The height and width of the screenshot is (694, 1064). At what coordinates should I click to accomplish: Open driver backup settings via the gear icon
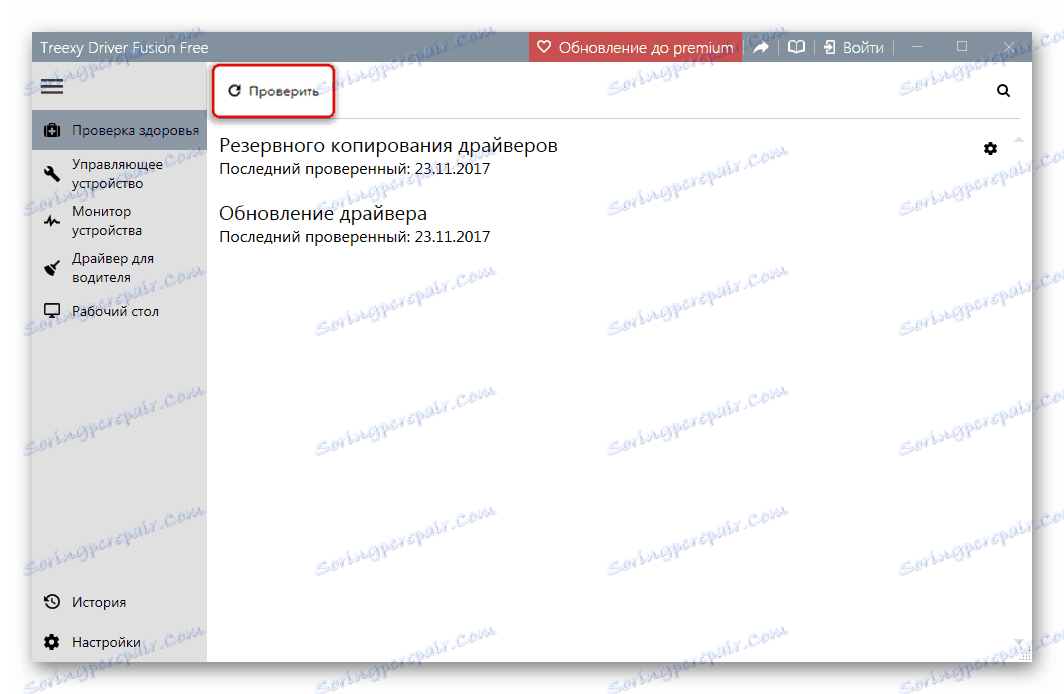[x=990, y=148]
